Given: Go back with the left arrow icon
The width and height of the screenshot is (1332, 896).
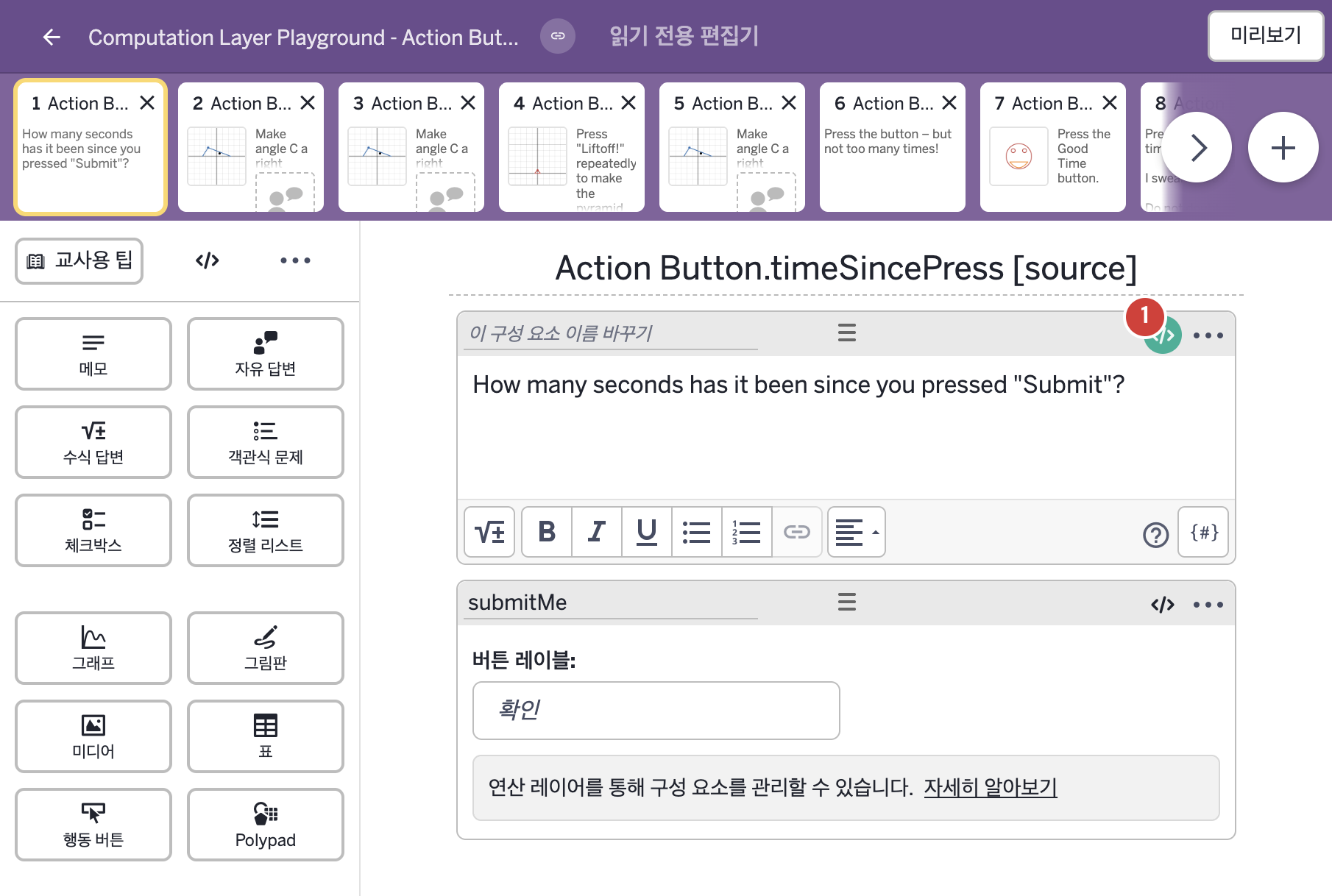Looking at the screenshot, I should (x=52, y=37).
